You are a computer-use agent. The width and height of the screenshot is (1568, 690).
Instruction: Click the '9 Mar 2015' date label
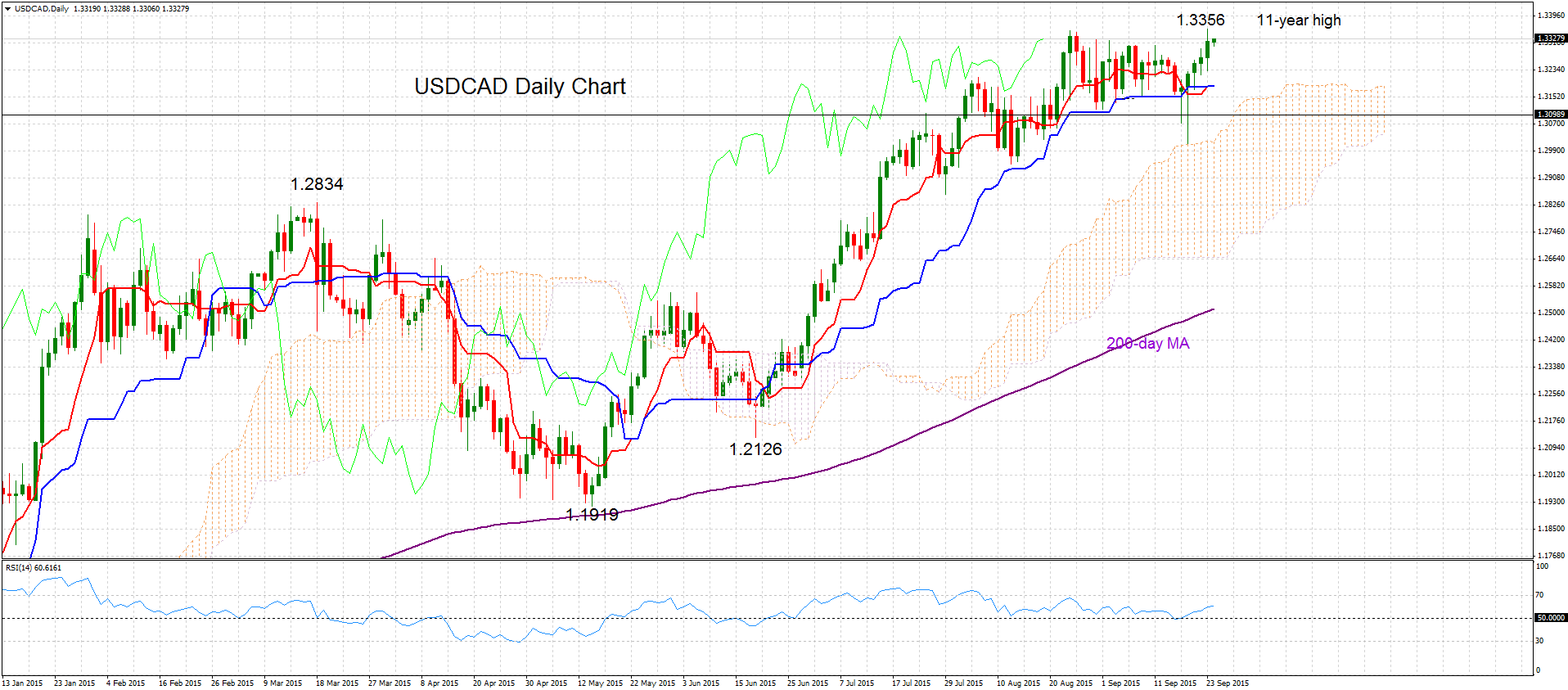pyautogui.click(x=283, y=683)
